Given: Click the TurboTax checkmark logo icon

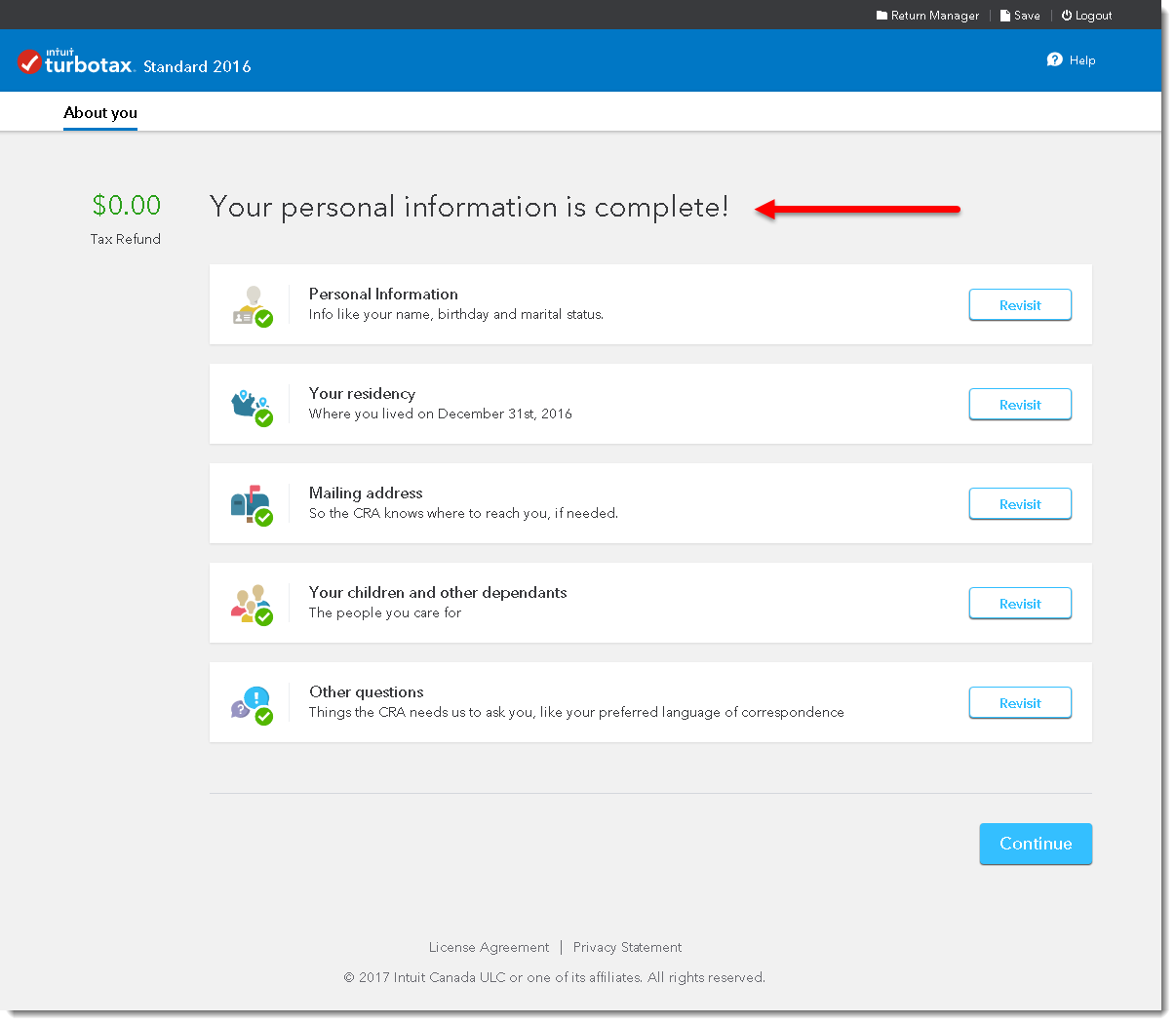Looking at the screenshot, I should click(29, 62).
